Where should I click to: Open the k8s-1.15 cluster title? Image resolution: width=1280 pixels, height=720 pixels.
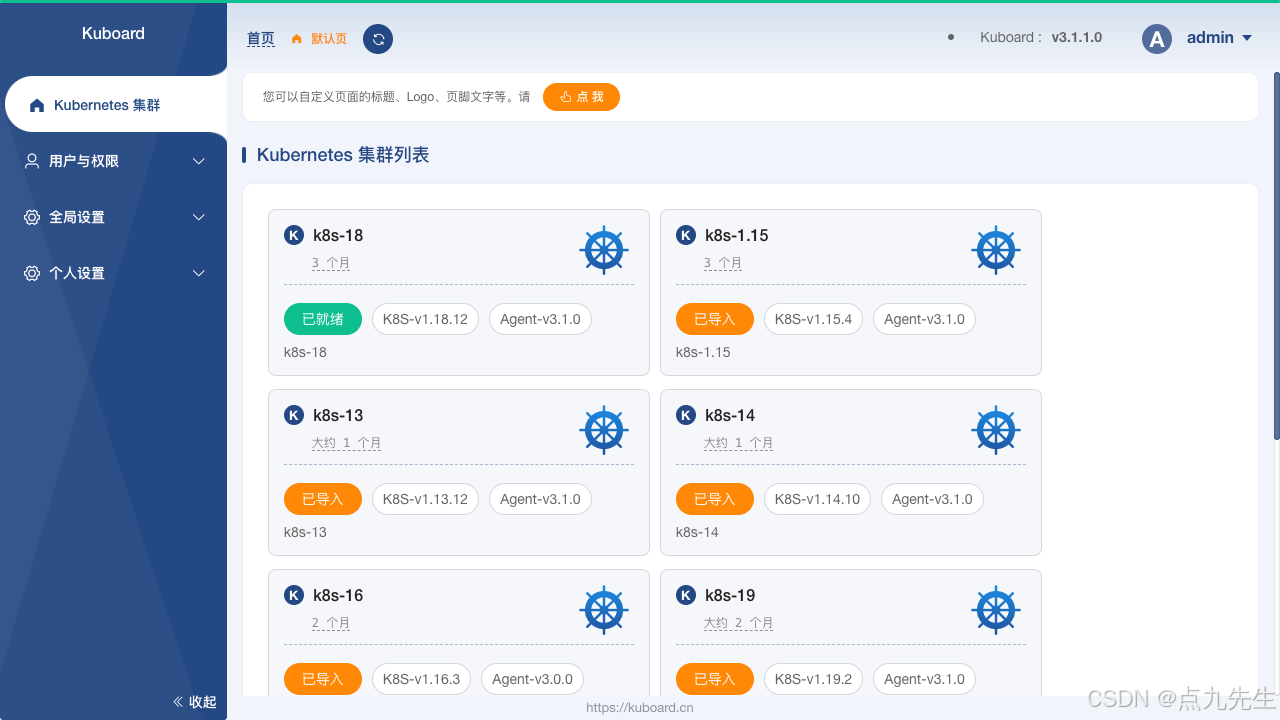pyautogui.click(x=737, y=235)
